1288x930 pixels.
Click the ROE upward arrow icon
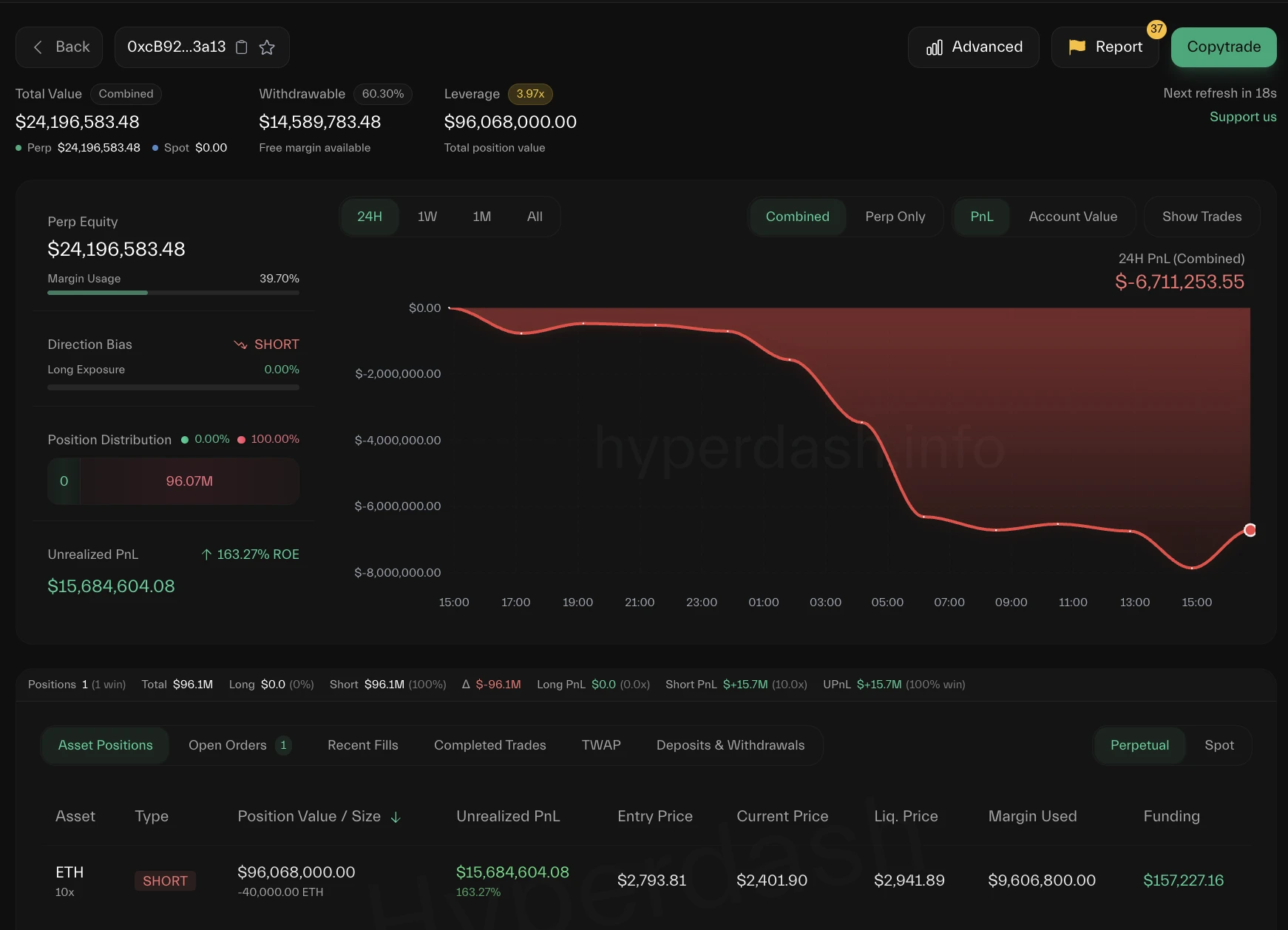(206, 554)
